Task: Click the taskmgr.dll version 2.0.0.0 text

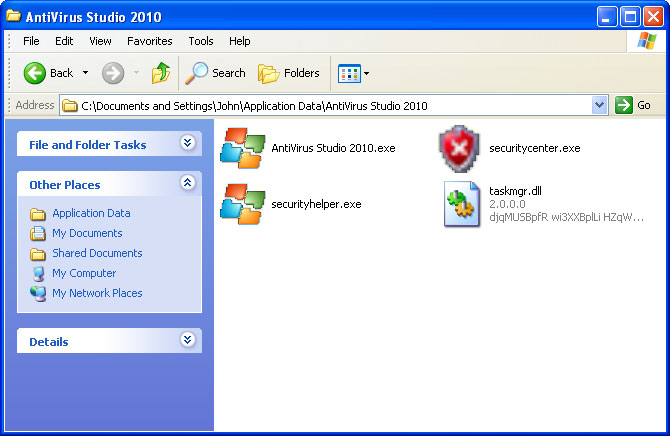Action: coord(507,204)
